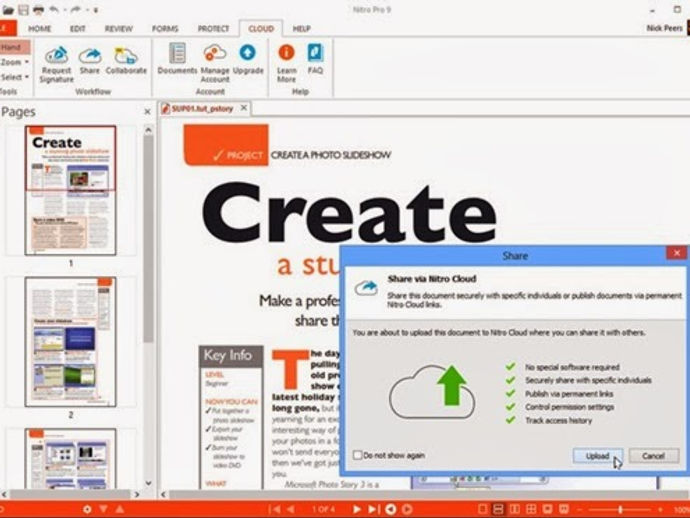Open the HOME ribbon tab
Screen dimensions: 690x518
(x=40, y=29)
